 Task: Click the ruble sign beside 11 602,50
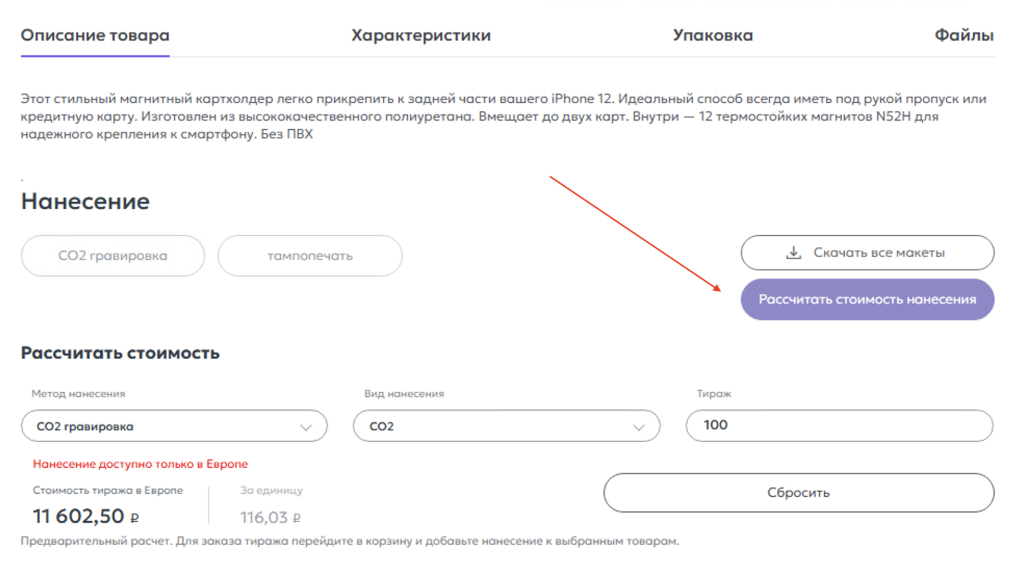(x=135, y=518)
